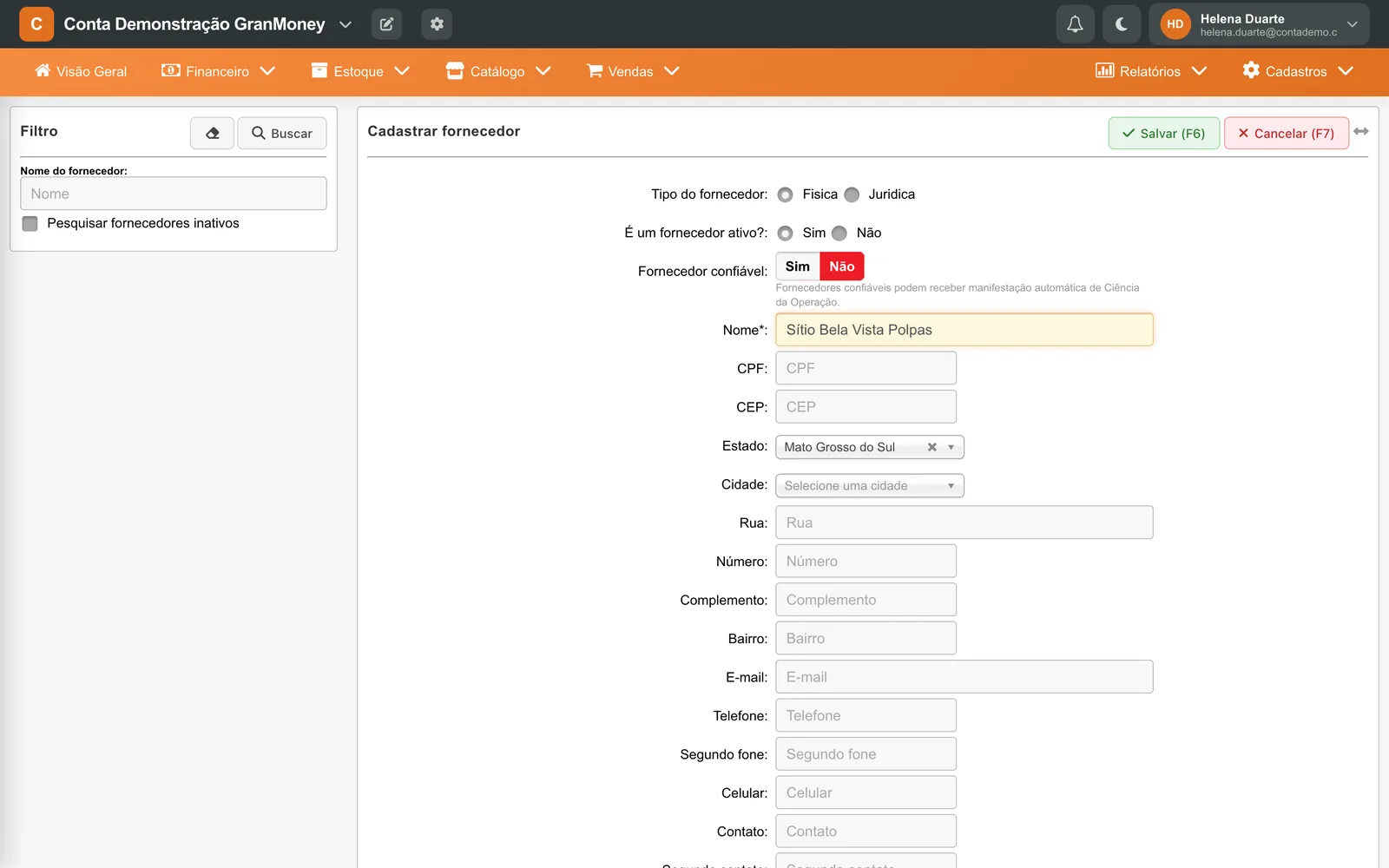This screenshot has height=868, width=1389.
Task: Focus the Celular field
Action: [x=866, y=792]
